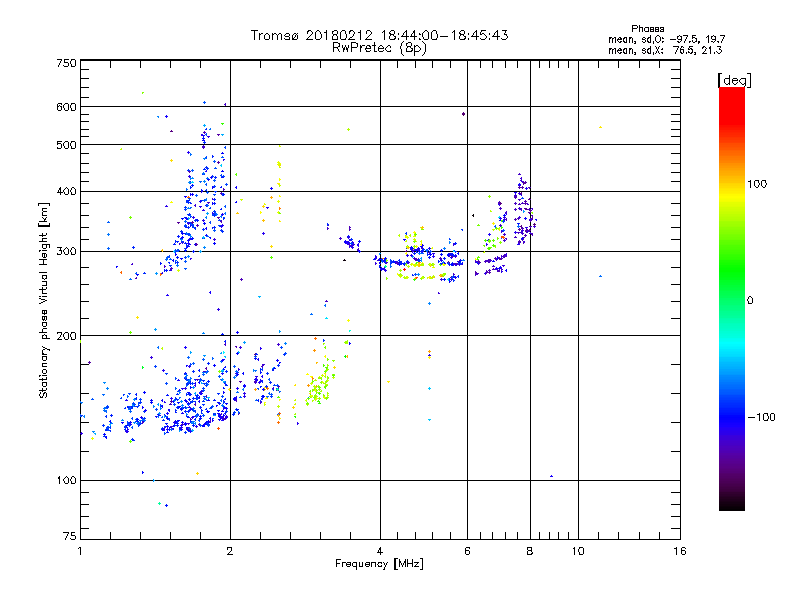The image size is (800, 600).
Task: Click the colorbar label '-100'
Action: (x=761, y=417)
